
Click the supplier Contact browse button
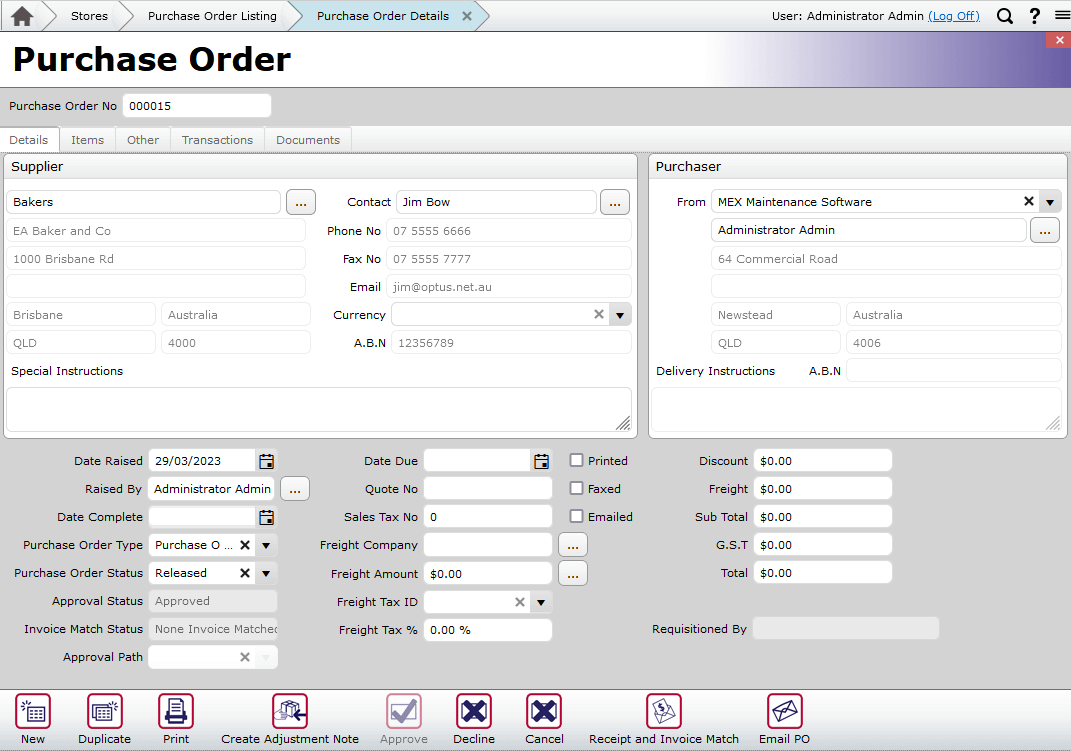tap(614, 201)
